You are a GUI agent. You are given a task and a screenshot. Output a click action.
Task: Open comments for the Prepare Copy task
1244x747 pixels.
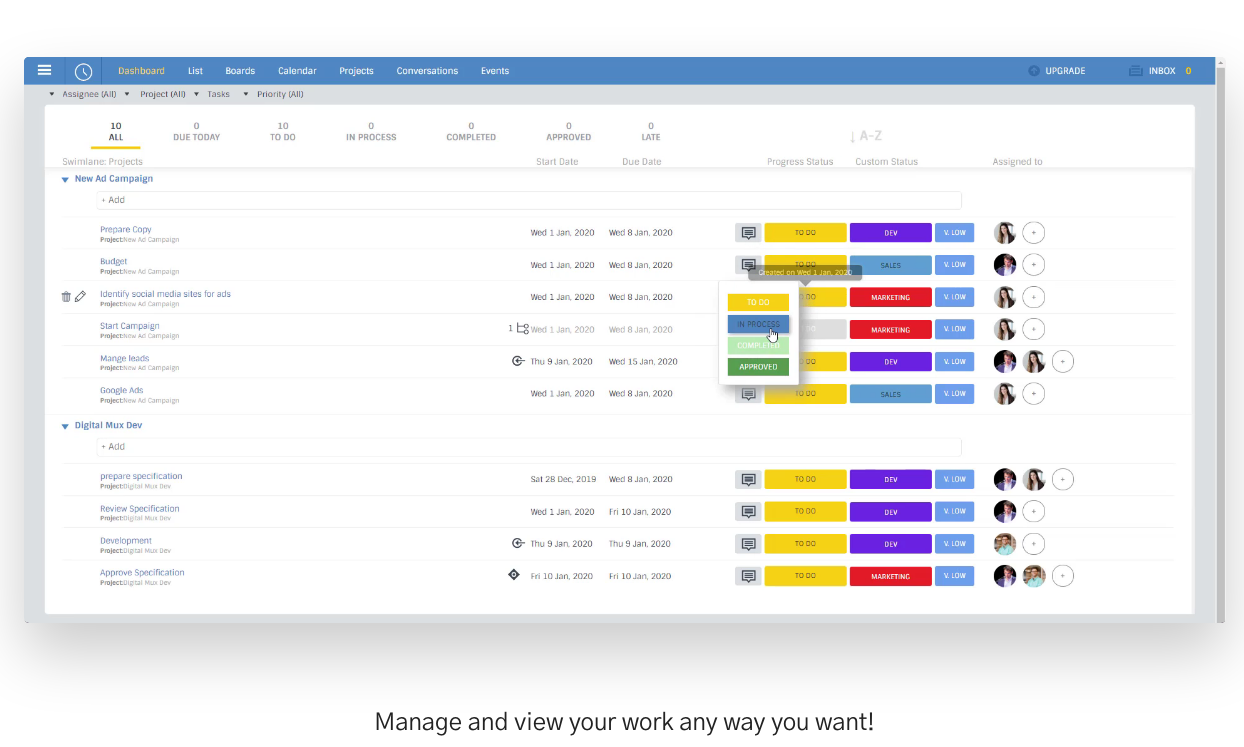tap(747, 233)
